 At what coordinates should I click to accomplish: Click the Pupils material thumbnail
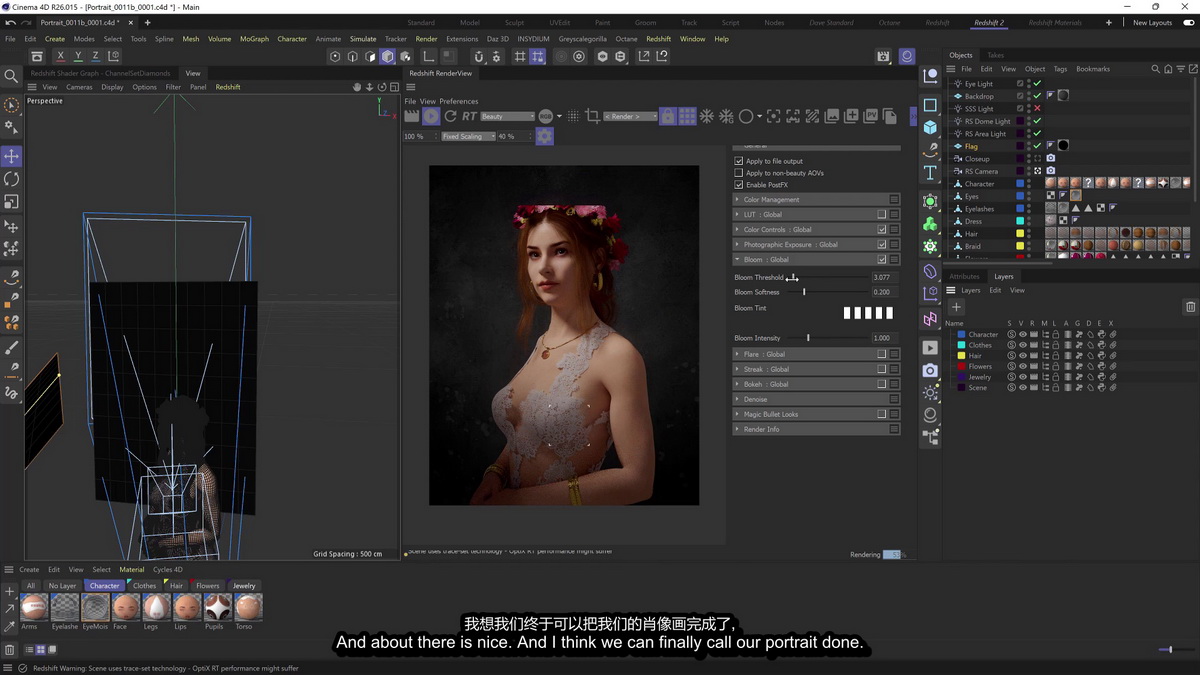[x=218, y=606]
